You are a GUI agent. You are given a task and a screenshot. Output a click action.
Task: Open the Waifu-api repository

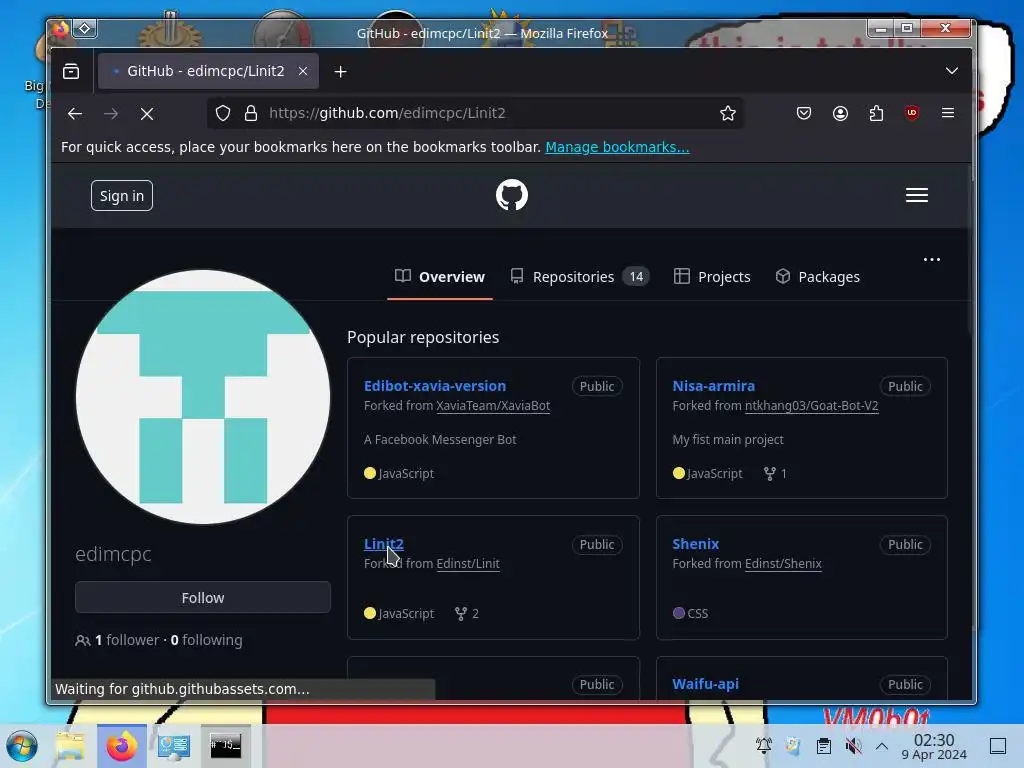706,684
